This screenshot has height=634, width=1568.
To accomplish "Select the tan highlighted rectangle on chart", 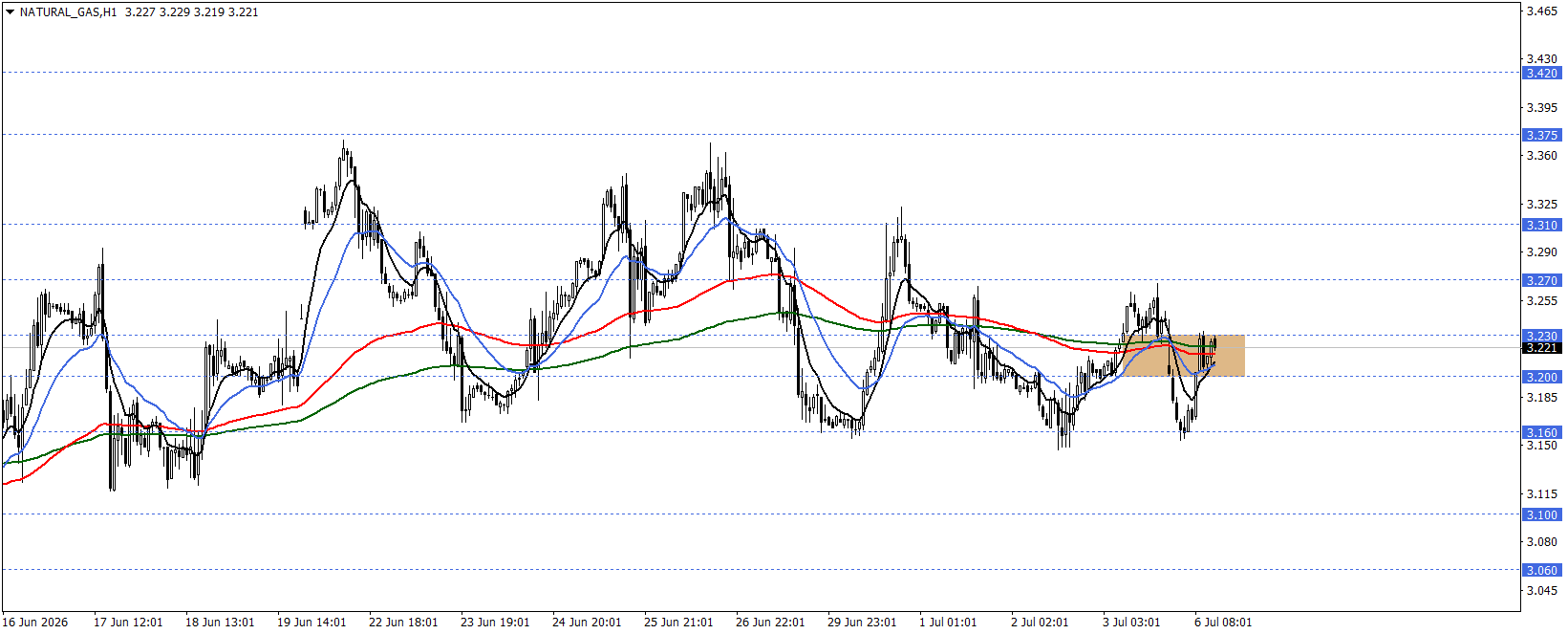I will click(x=1183, y=356).
